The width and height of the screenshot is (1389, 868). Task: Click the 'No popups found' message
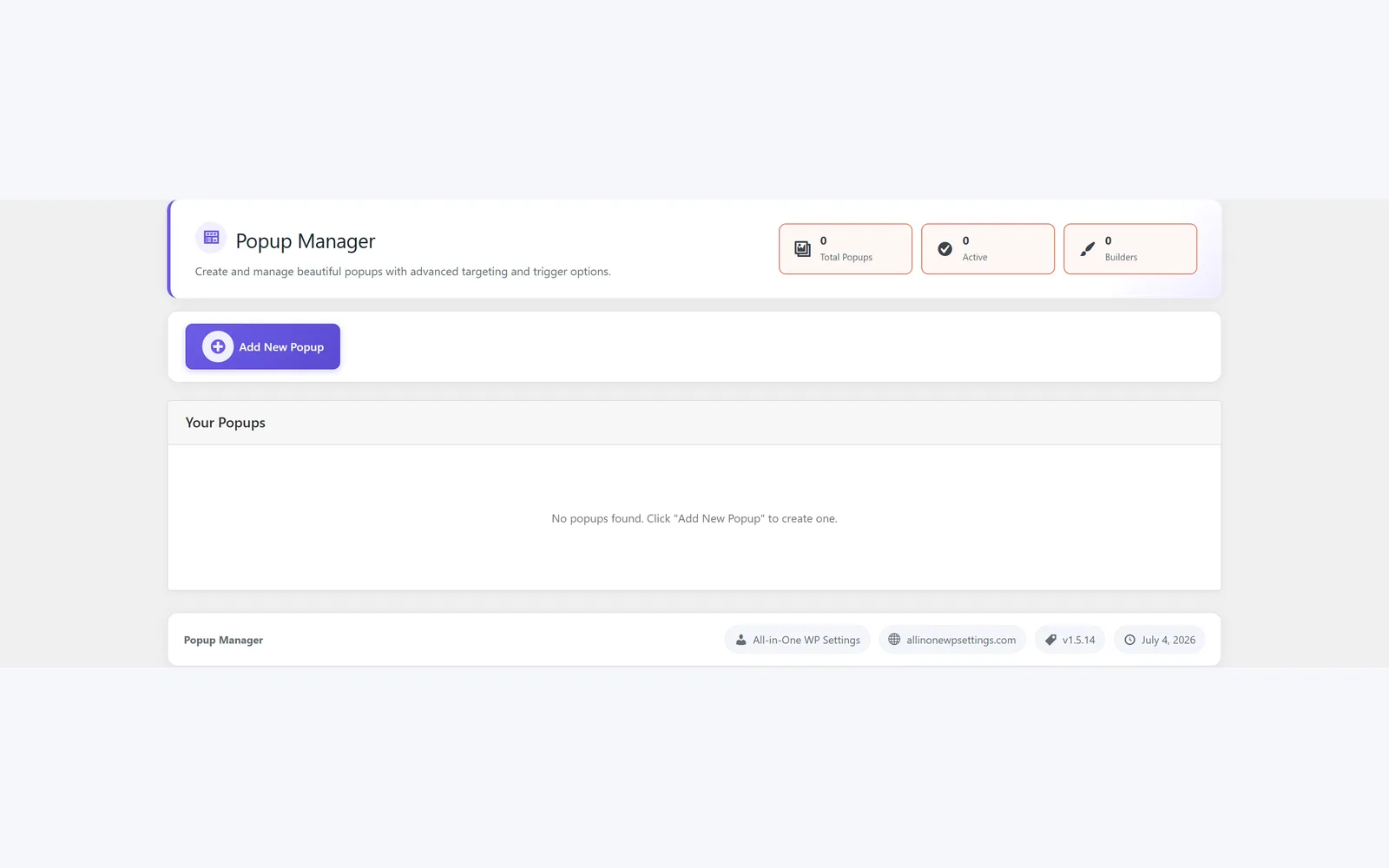(694, 518)
